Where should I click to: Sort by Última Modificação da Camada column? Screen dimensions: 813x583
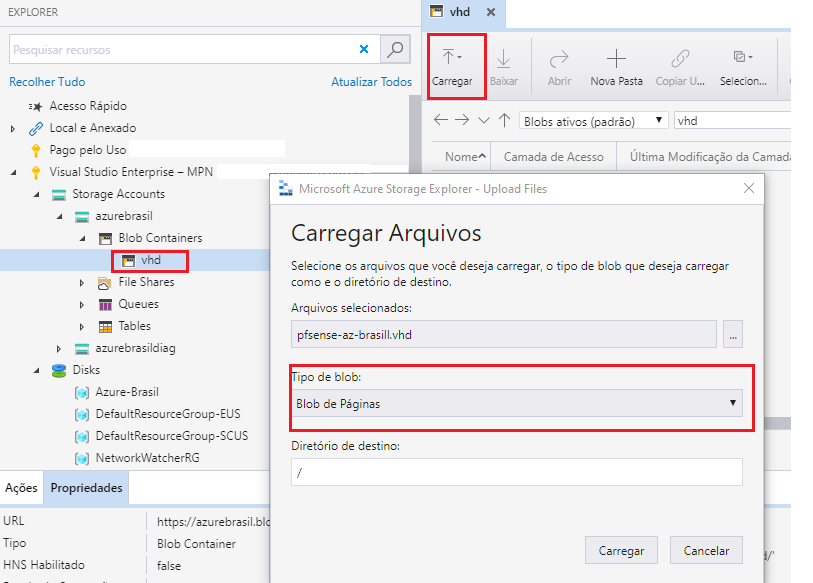(709, 157)
